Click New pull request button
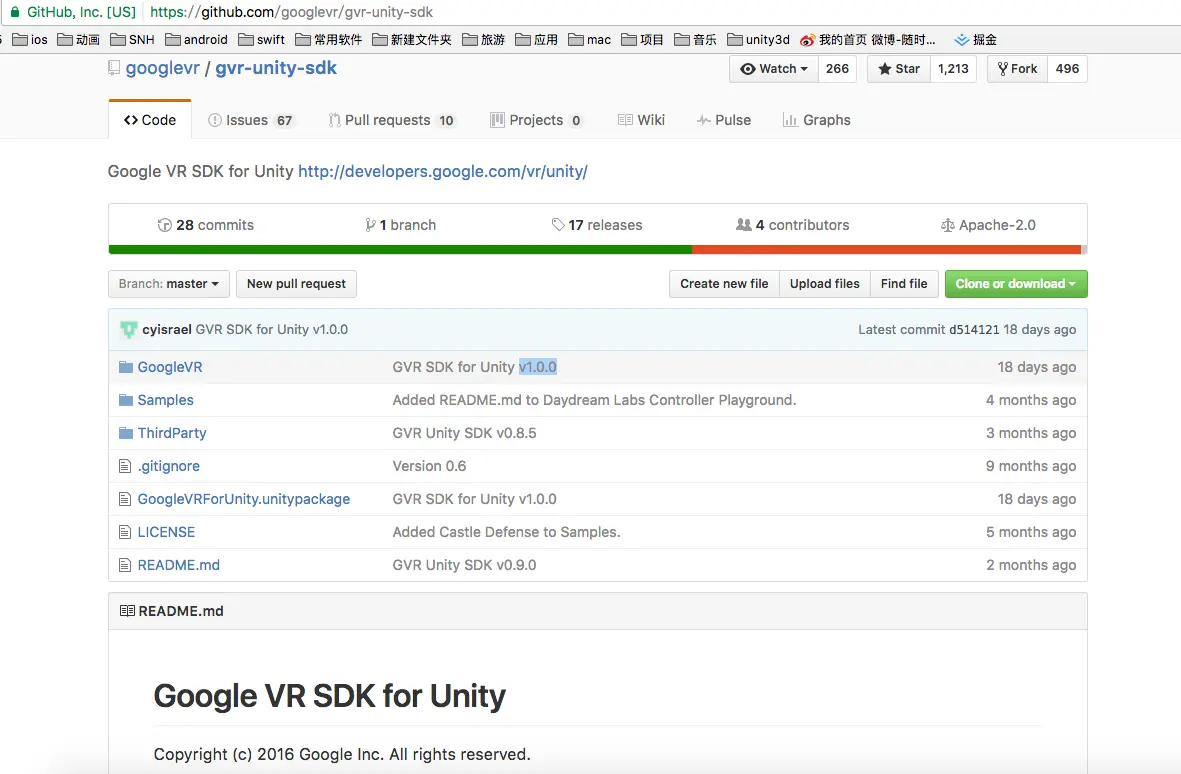Screen dimensions: 1181x774 (x=296, y=284)
